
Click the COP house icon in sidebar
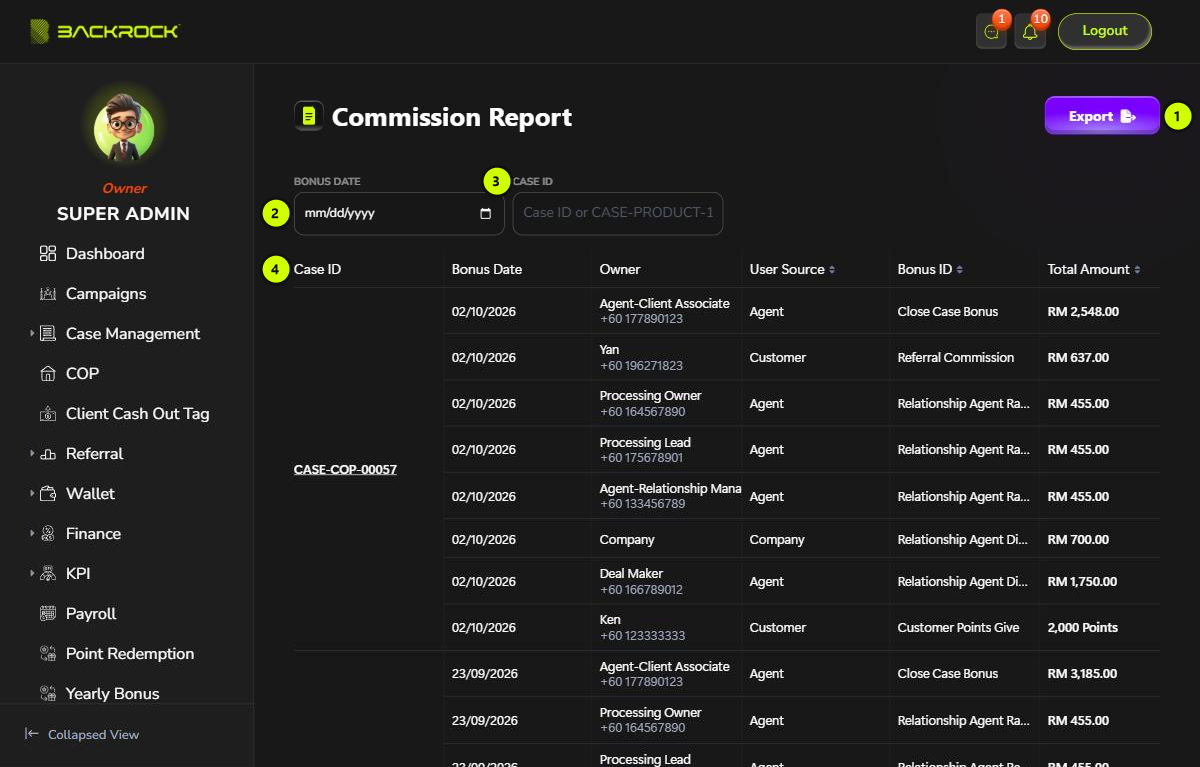(x=48, y=374)
